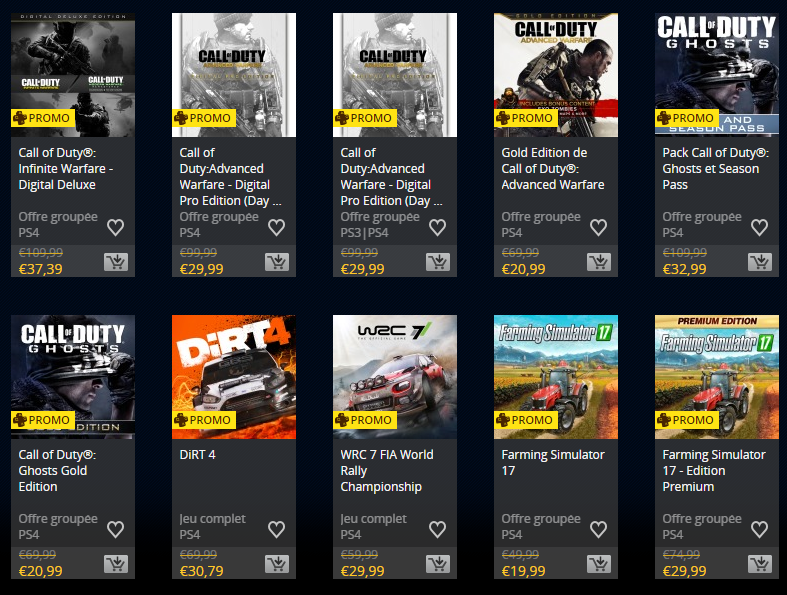Add Farming Simulator 17 Edition Premium to cart

pyautogui.click(x=760, y=564)
